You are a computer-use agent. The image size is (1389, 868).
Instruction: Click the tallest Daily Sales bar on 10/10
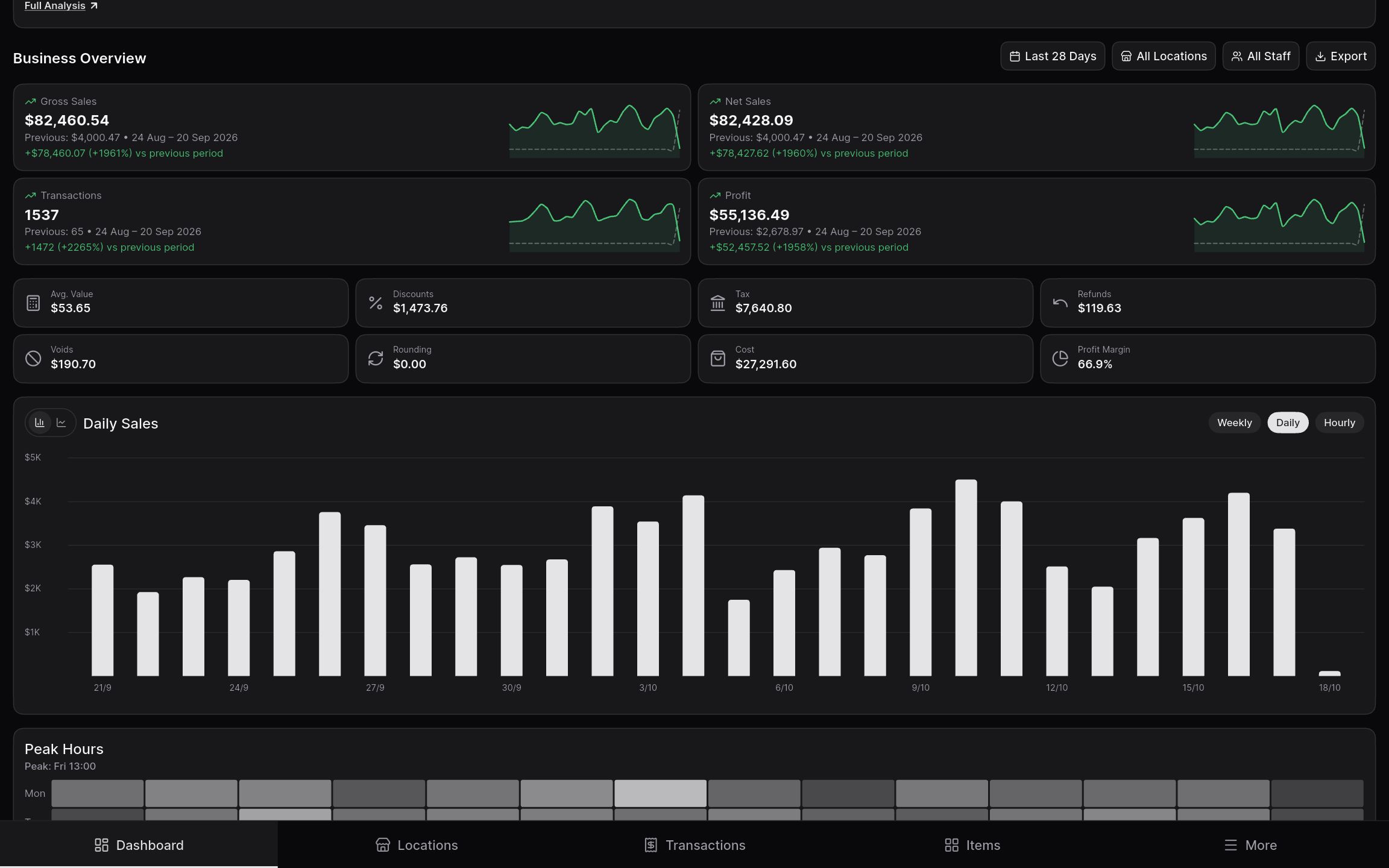pyautogui.click(x=966, y=577)
